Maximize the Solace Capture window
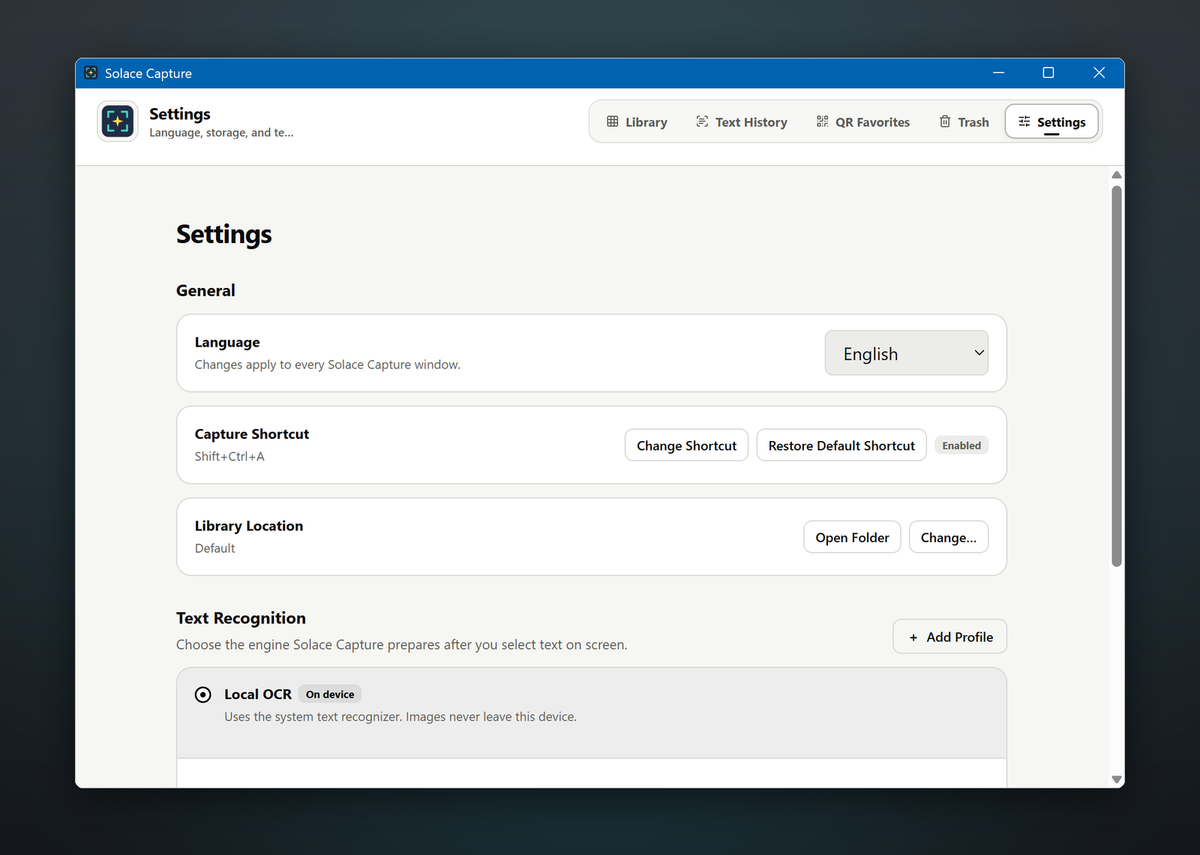The height and width of the screenshot is (855, 1200). 1048,73
